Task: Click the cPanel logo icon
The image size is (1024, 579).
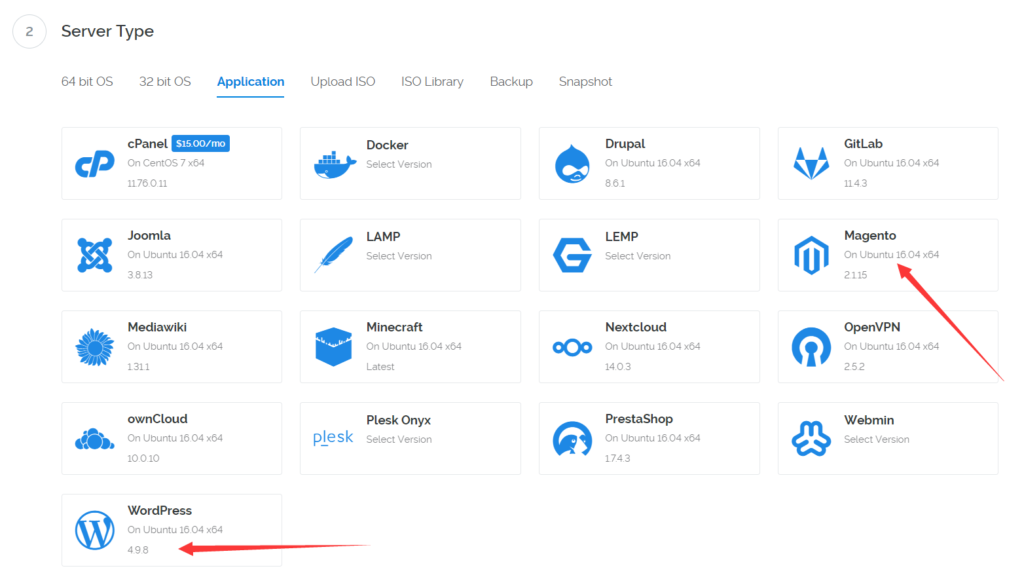Action: click(95, 164)
